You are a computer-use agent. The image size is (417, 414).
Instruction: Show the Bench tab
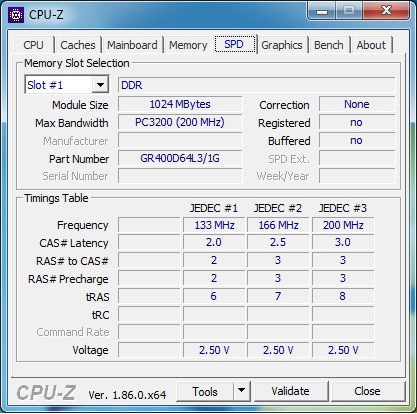[x=329, y=45]
